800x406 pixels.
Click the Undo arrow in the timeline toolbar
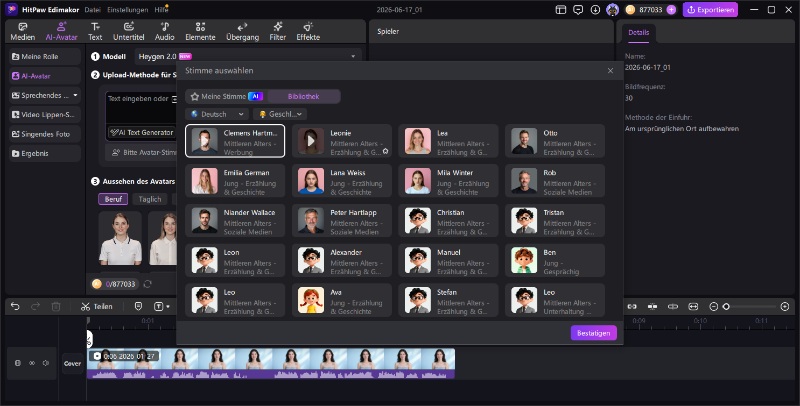click(x=15, y=306)
